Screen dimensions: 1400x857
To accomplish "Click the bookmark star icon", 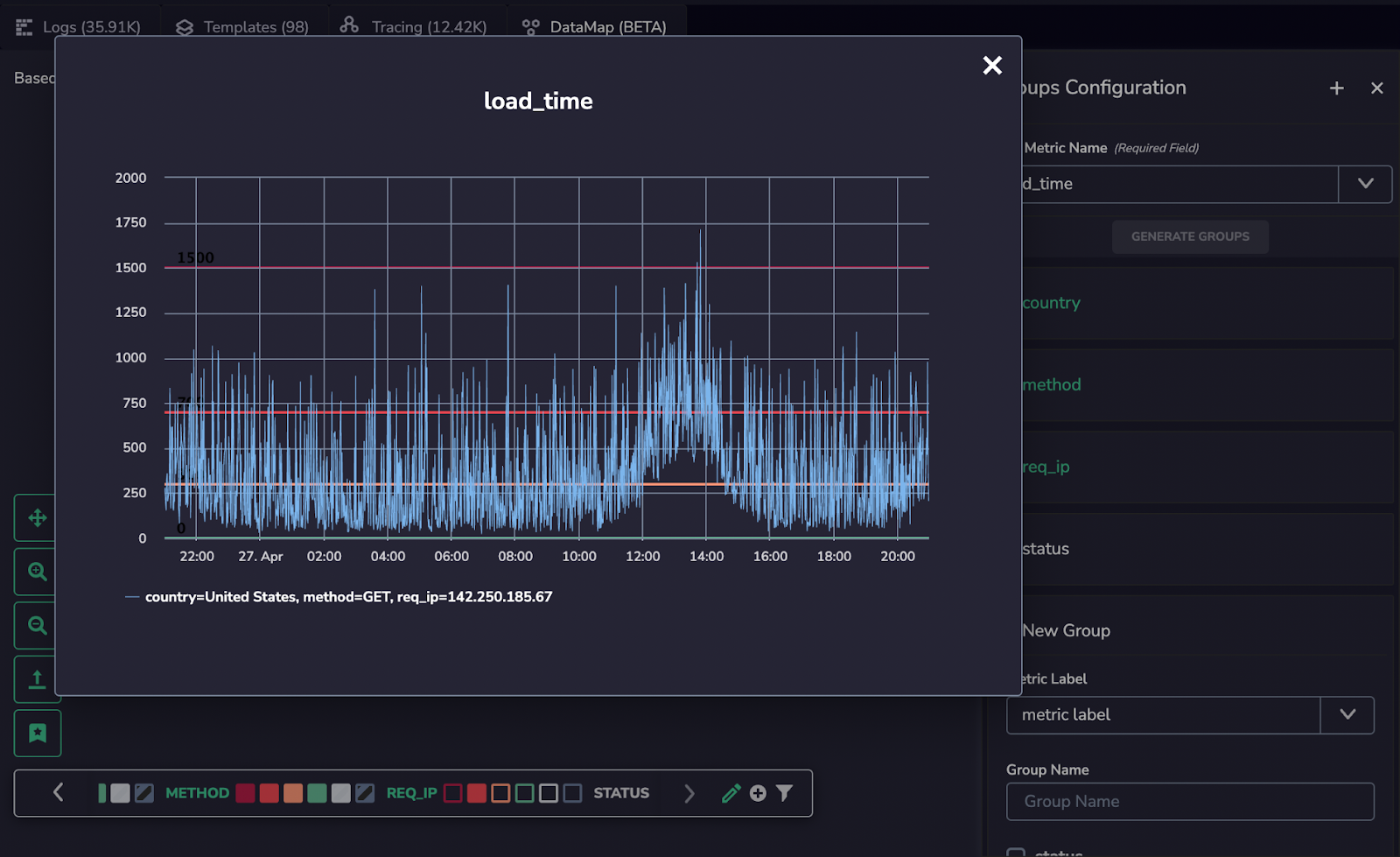I will (37, 733).
